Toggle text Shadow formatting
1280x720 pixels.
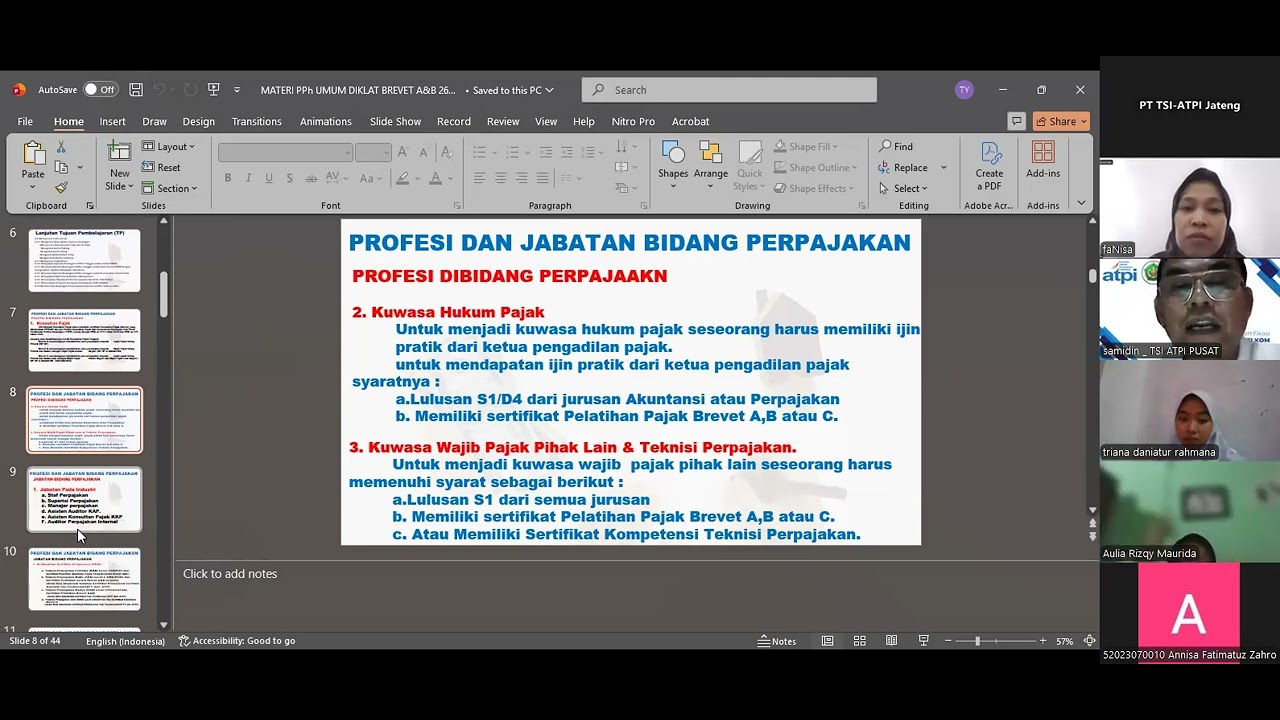[290, 178]
